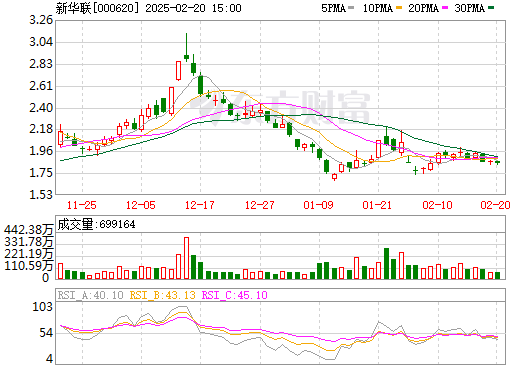Click the 4 RSI axis label
The image size is (520, 365).
click(49, 359)
